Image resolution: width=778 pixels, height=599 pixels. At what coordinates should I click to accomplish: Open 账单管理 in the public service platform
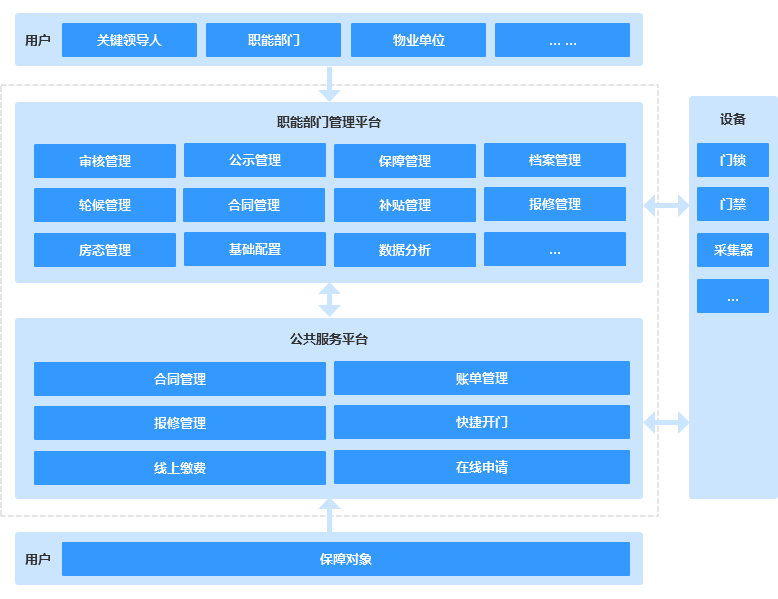482,378
